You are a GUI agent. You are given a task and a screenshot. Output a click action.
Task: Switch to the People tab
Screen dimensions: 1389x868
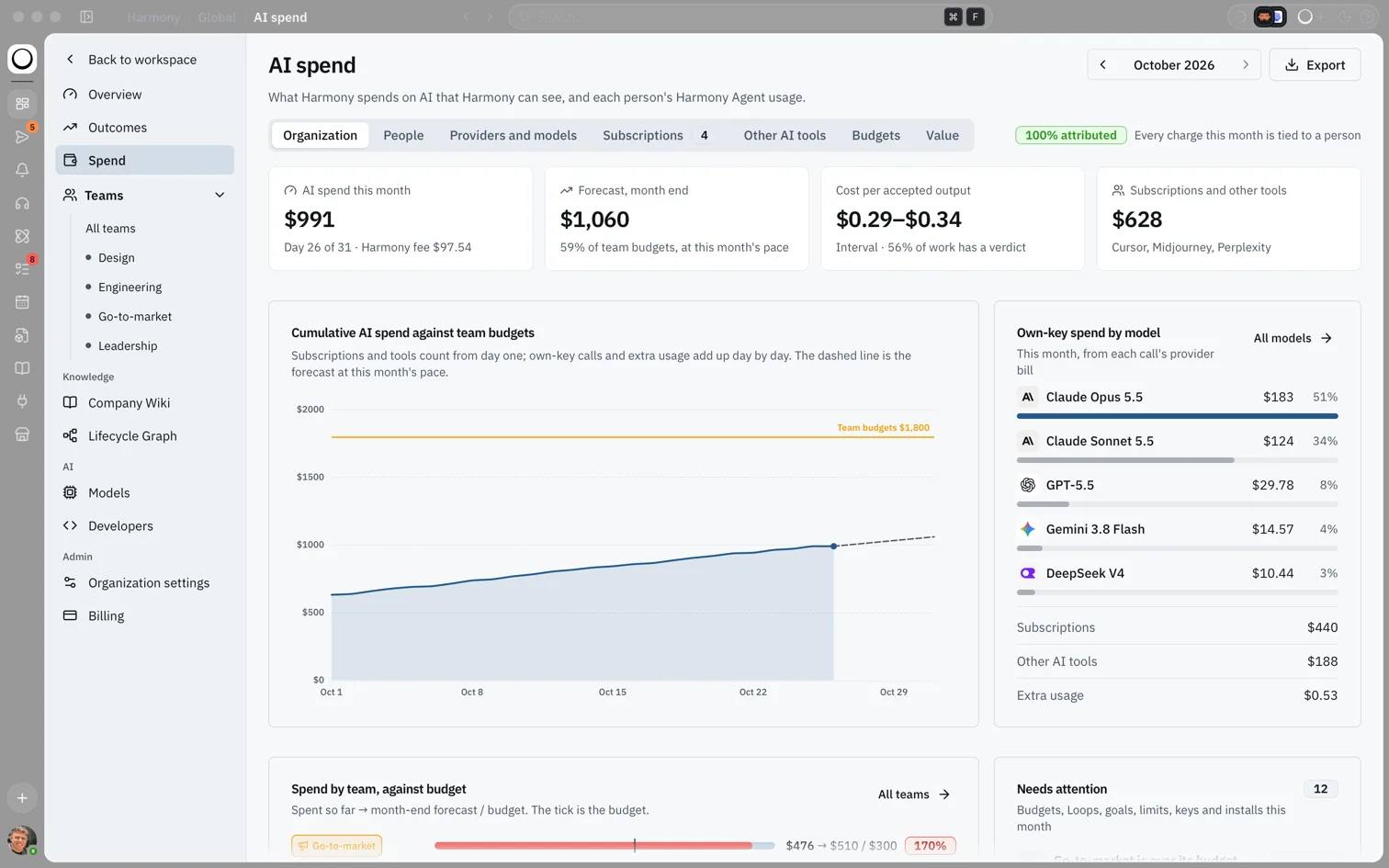(x=403, y=135)
